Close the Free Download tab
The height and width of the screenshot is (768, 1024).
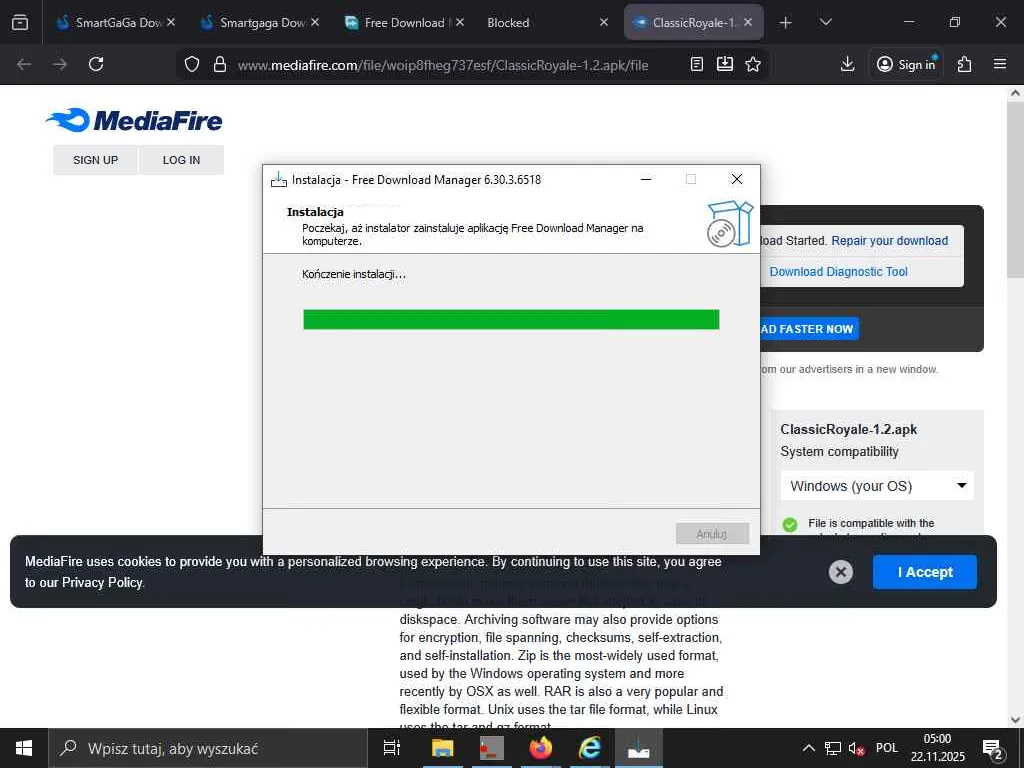pyautogui.click(x=460, y=22)
